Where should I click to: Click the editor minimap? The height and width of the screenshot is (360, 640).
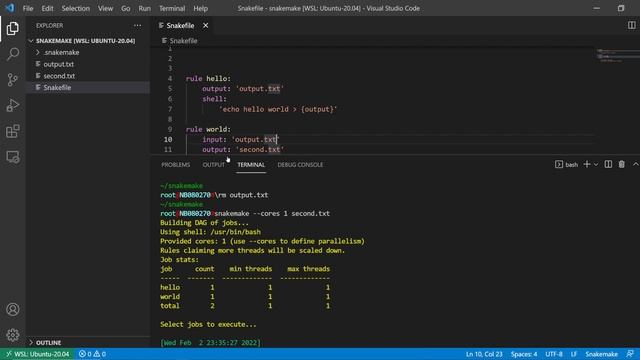[x=616, y=55]
